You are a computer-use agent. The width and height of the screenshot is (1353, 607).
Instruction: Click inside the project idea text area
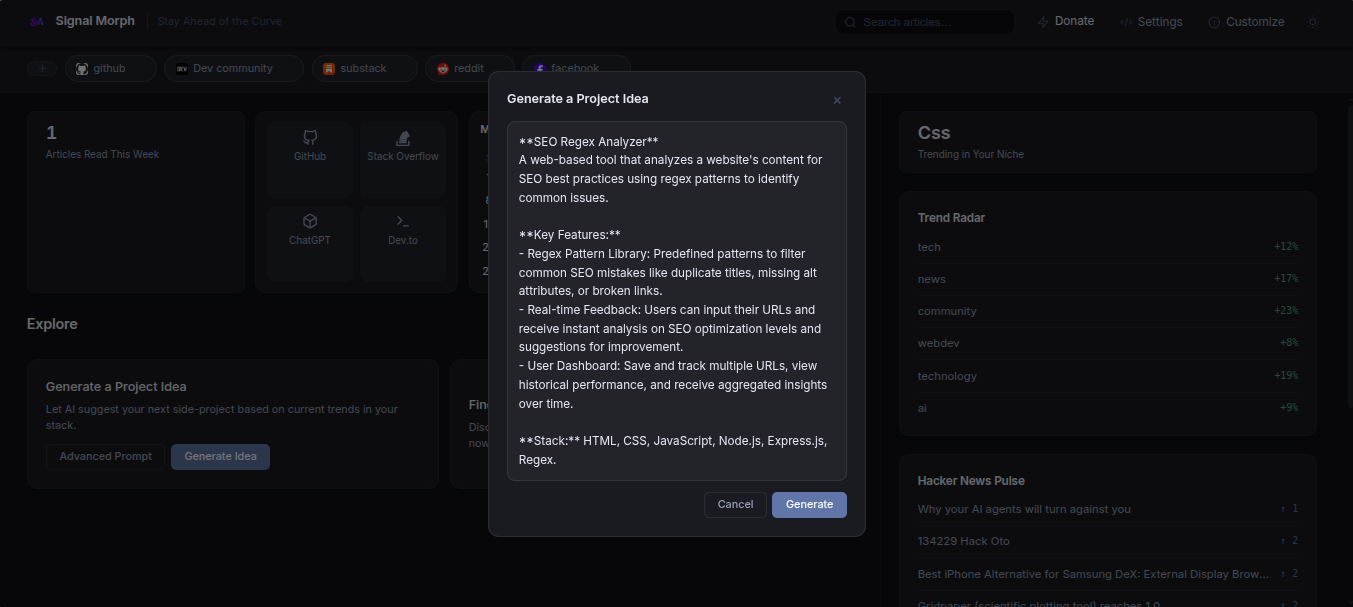[677, 301]
